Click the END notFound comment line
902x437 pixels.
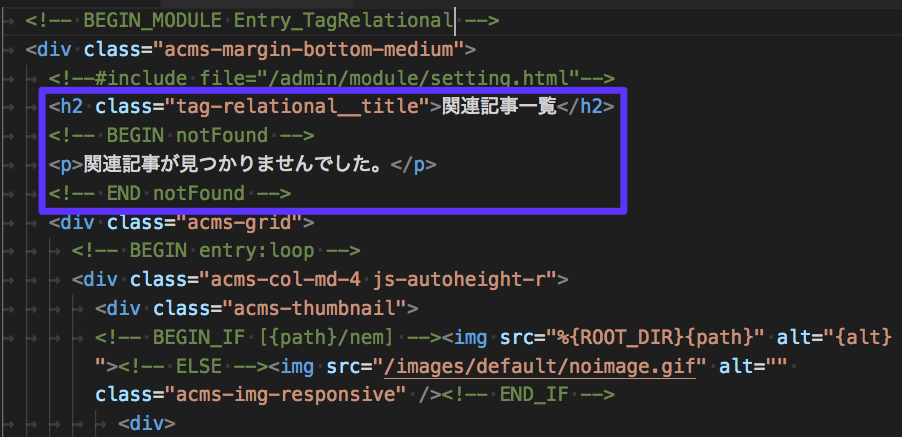coord(170,192)
